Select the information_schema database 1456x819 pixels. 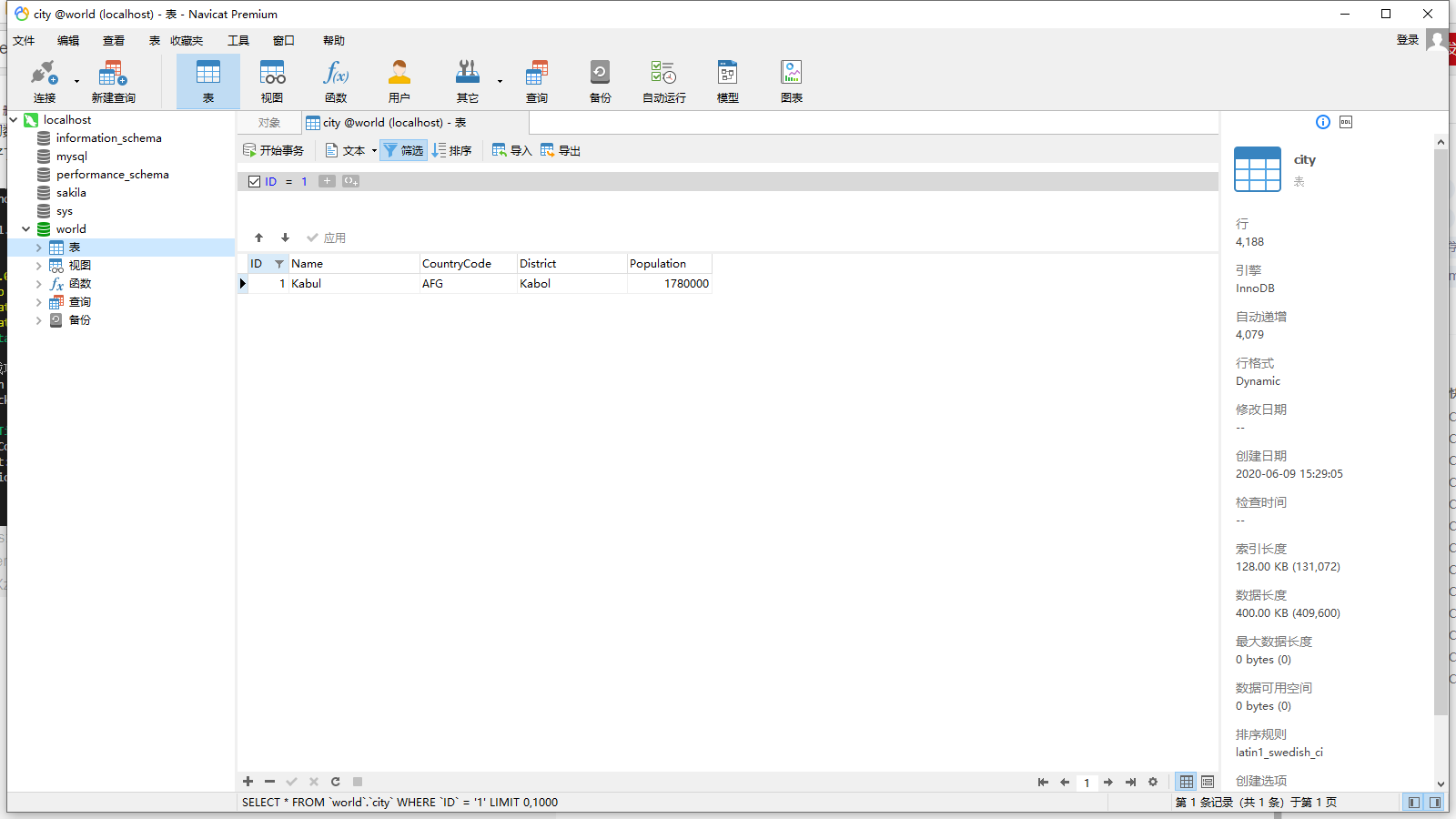tap(108, 138)
